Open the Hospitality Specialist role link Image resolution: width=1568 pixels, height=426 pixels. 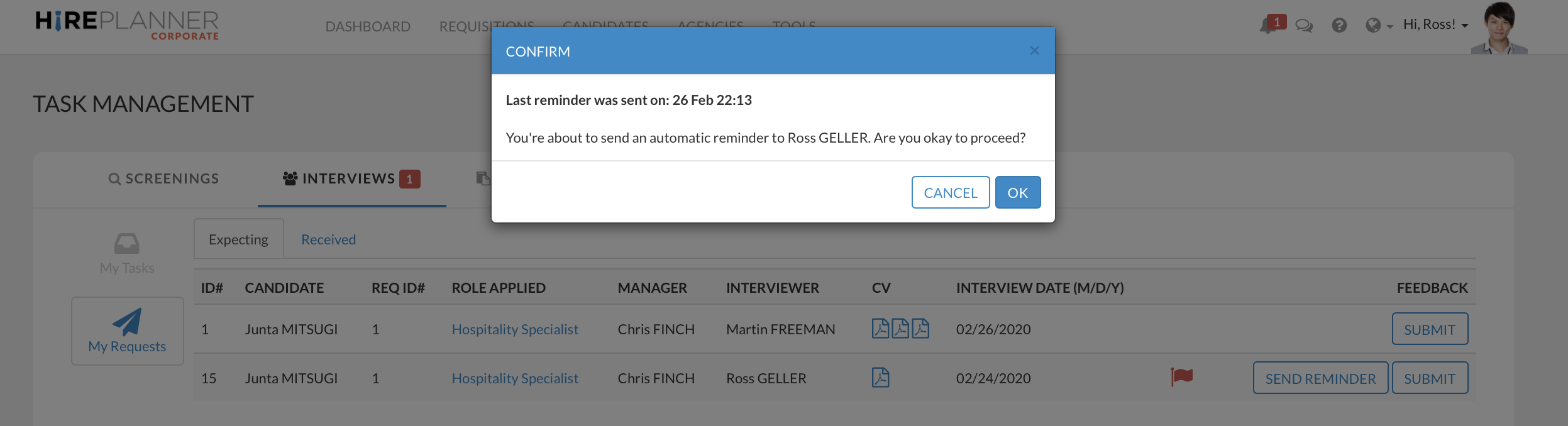point(515,329)
